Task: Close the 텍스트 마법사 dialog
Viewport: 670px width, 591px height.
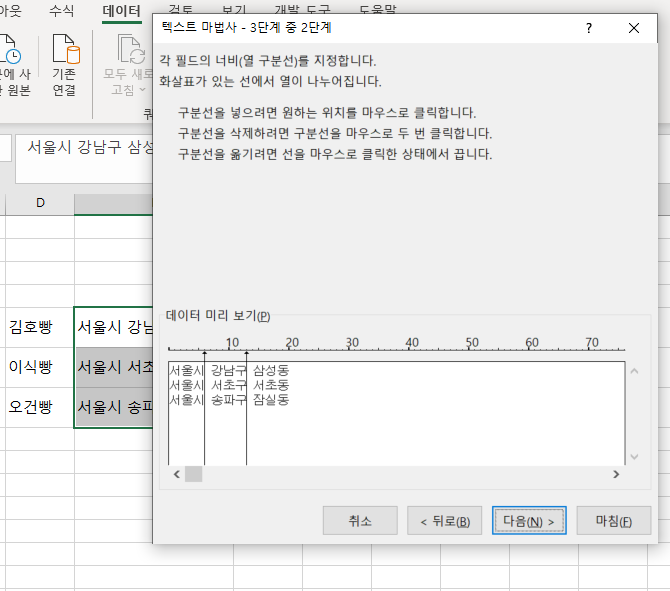Action: click(x=634, y=28)
